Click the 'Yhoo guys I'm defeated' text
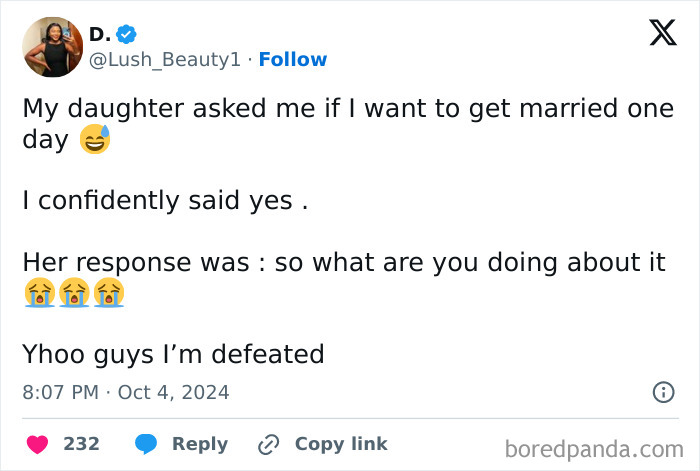 pos(174,354)
